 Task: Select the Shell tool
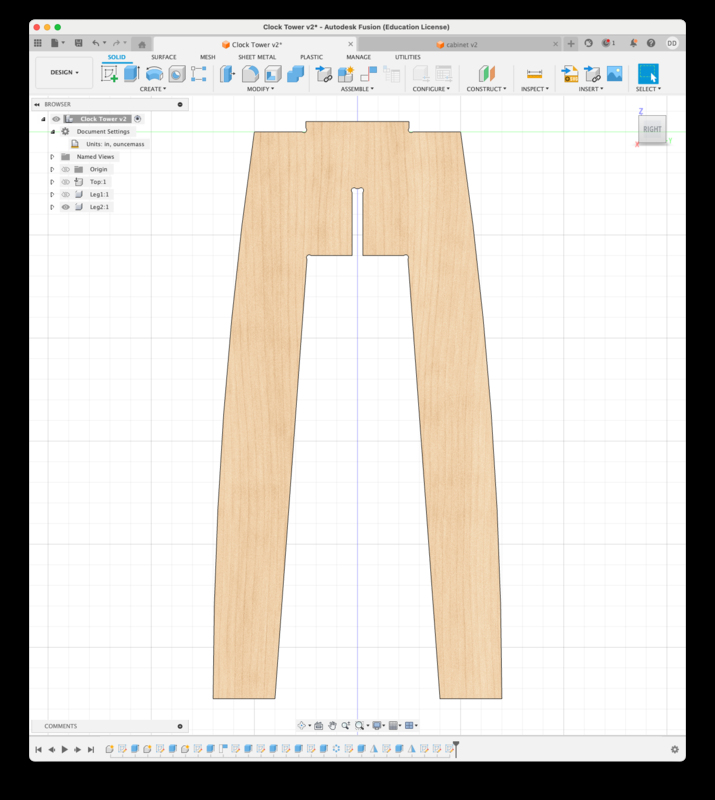[273, 74]
